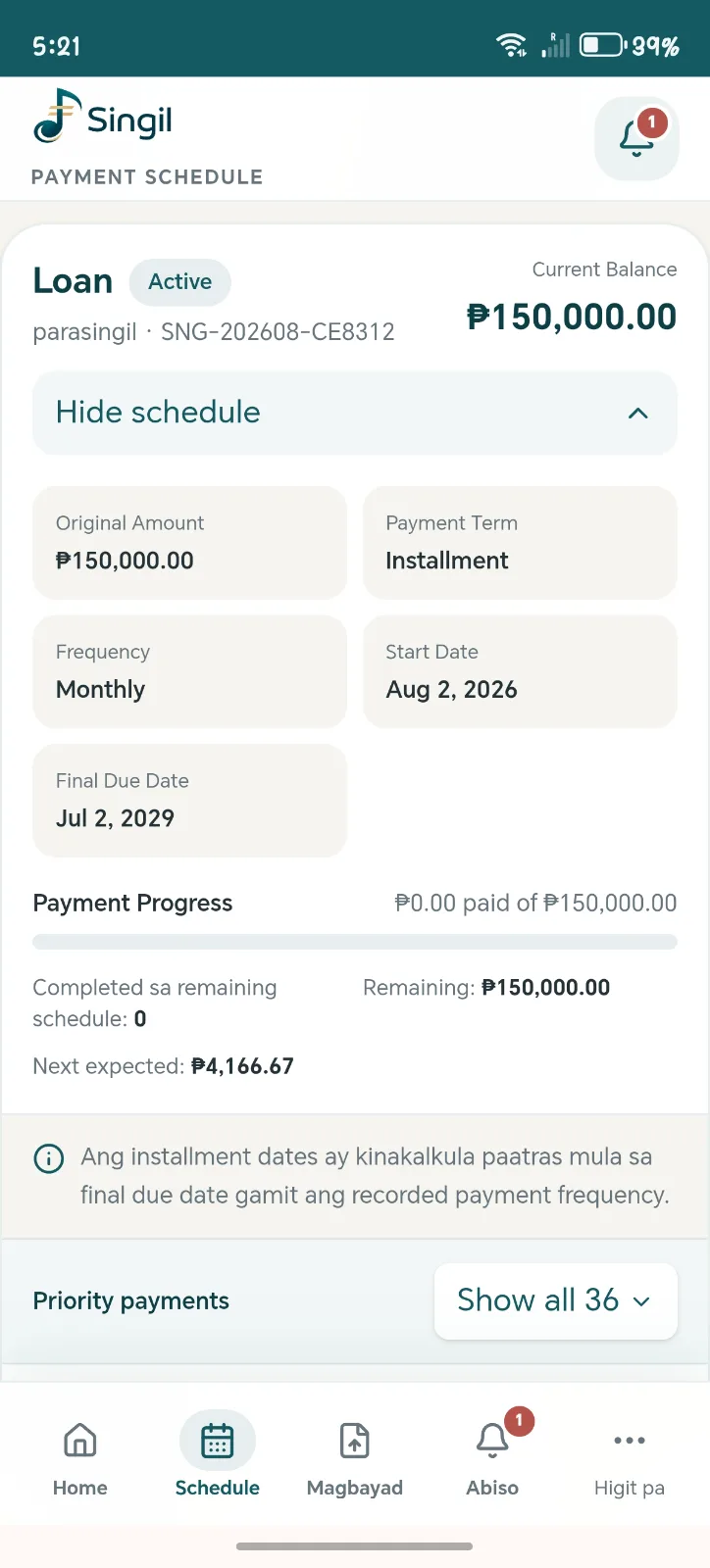
Task: Expand Show all 36 dropdown
Action: tap(555, 1300)
